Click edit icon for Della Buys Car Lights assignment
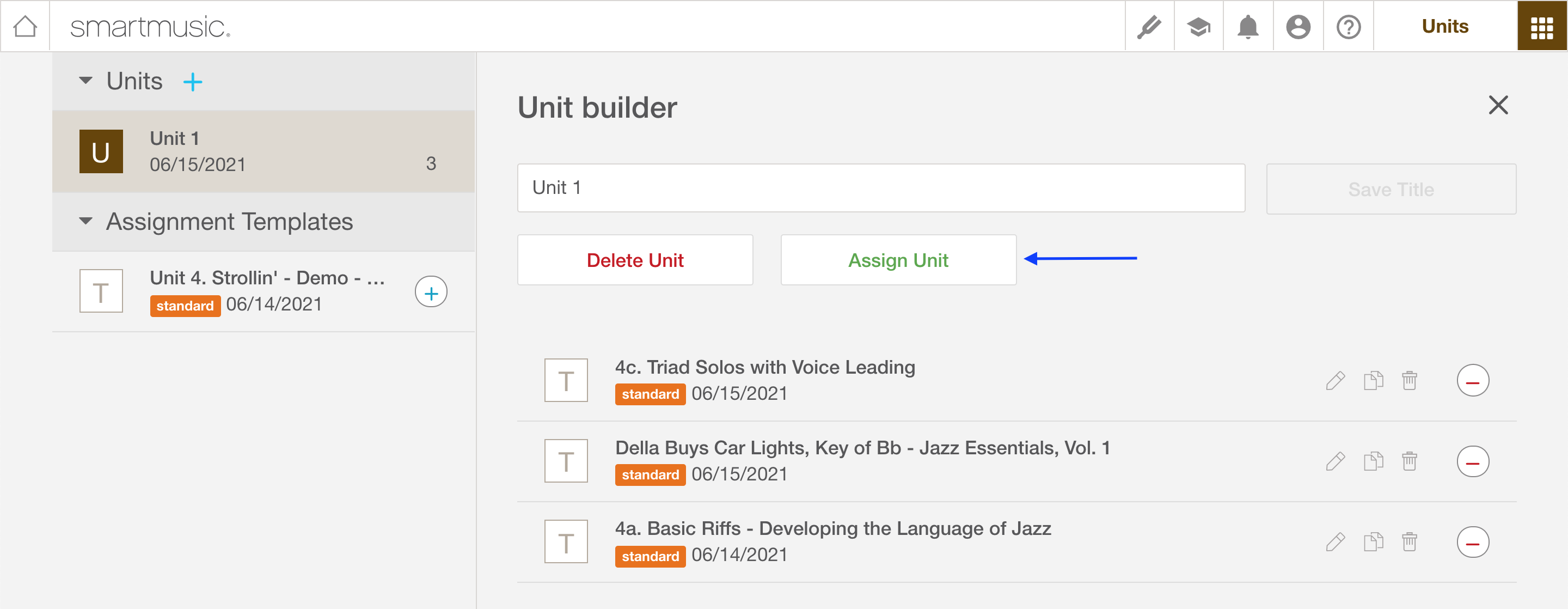 (x=1335, y=461)
